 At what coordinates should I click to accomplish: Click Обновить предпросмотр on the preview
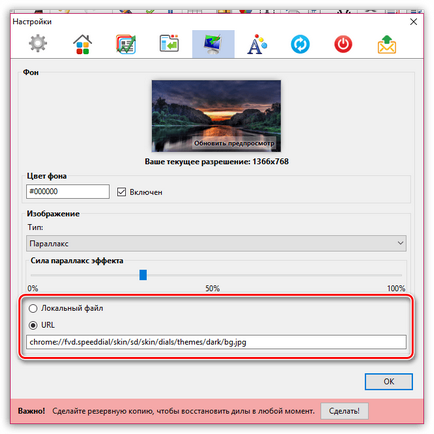(x=234, y=143)
